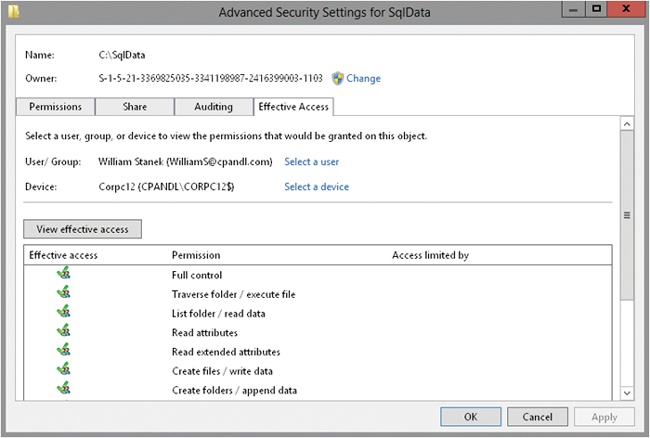Click the allowed icon for Read attributes

click(x=63, y=331)
